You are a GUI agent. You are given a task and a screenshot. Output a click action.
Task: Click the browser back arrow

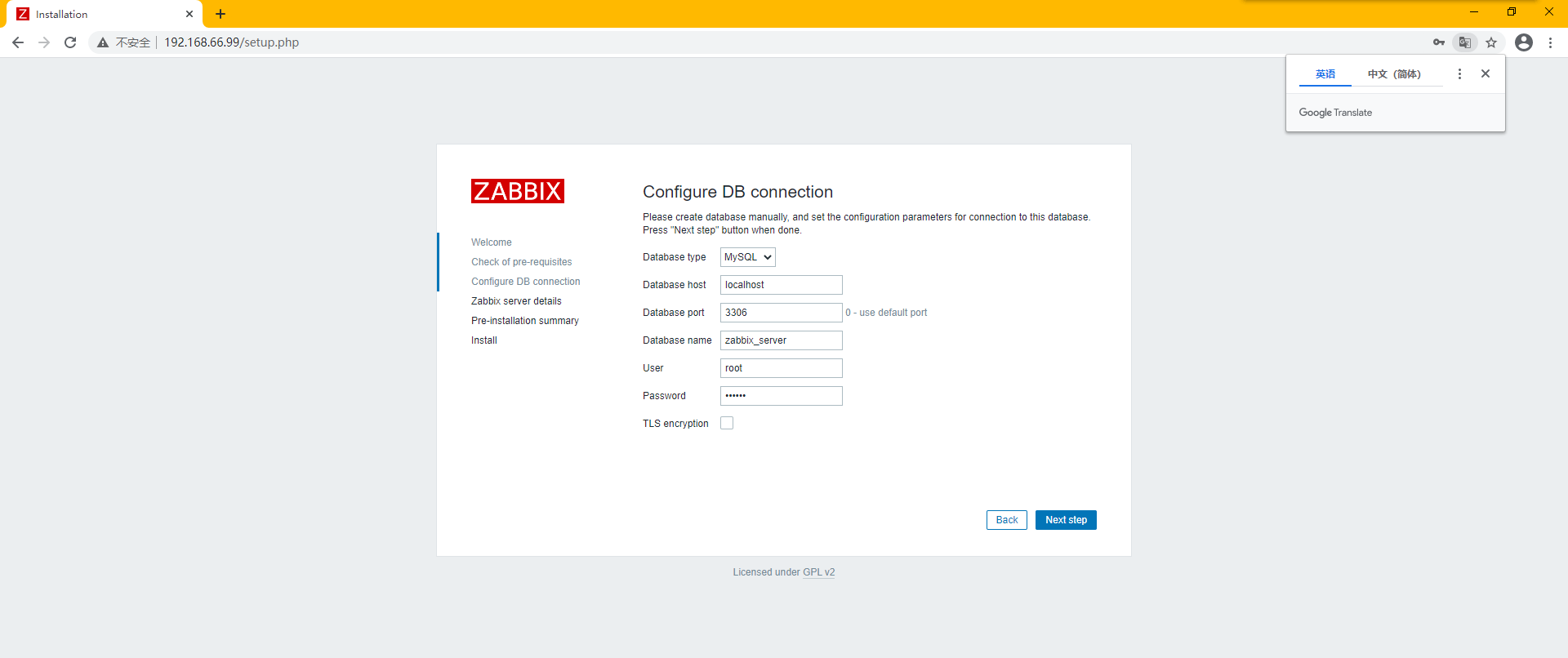coord(18,42)
